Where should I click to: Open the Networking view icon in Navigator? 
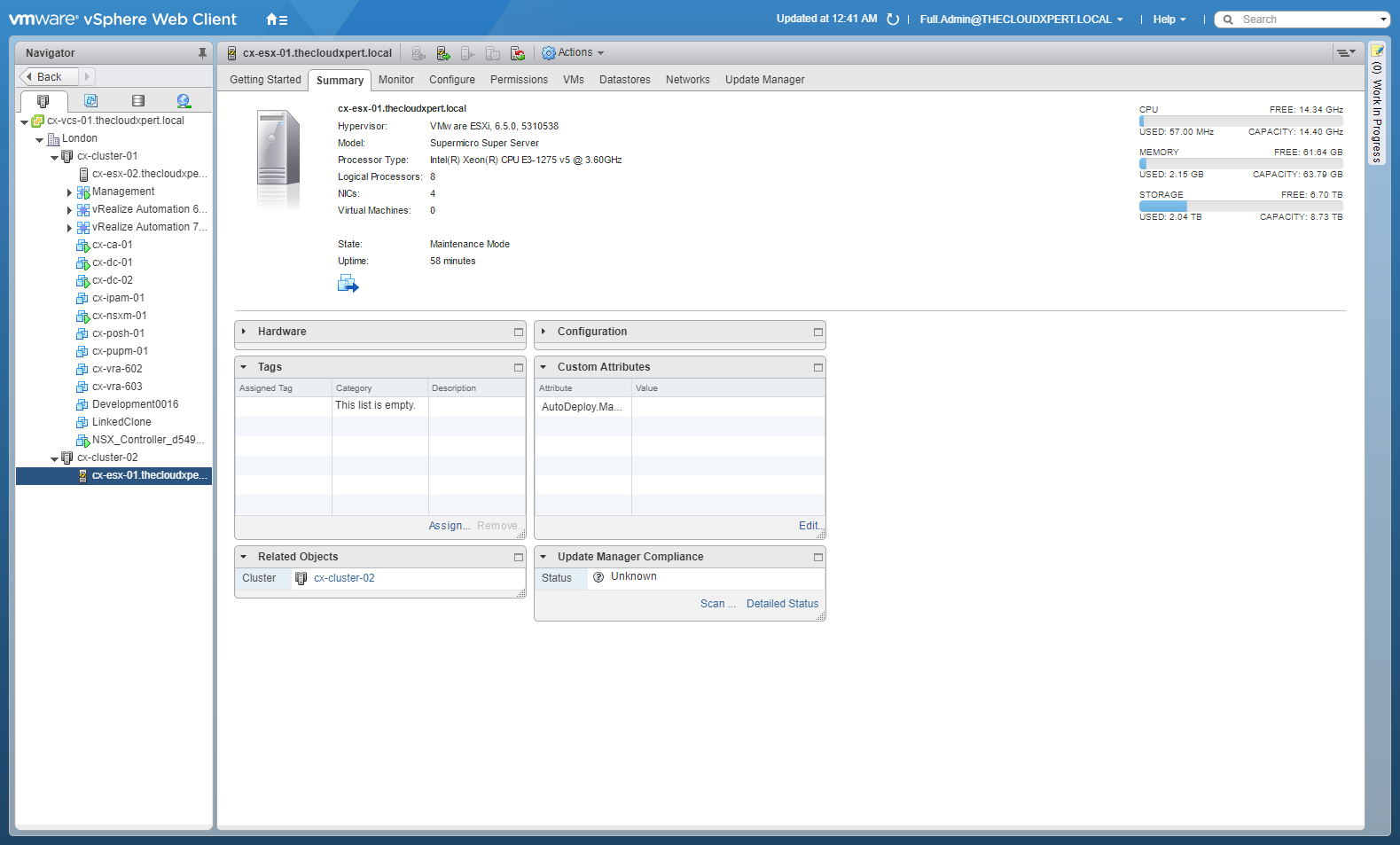point(184,101)
